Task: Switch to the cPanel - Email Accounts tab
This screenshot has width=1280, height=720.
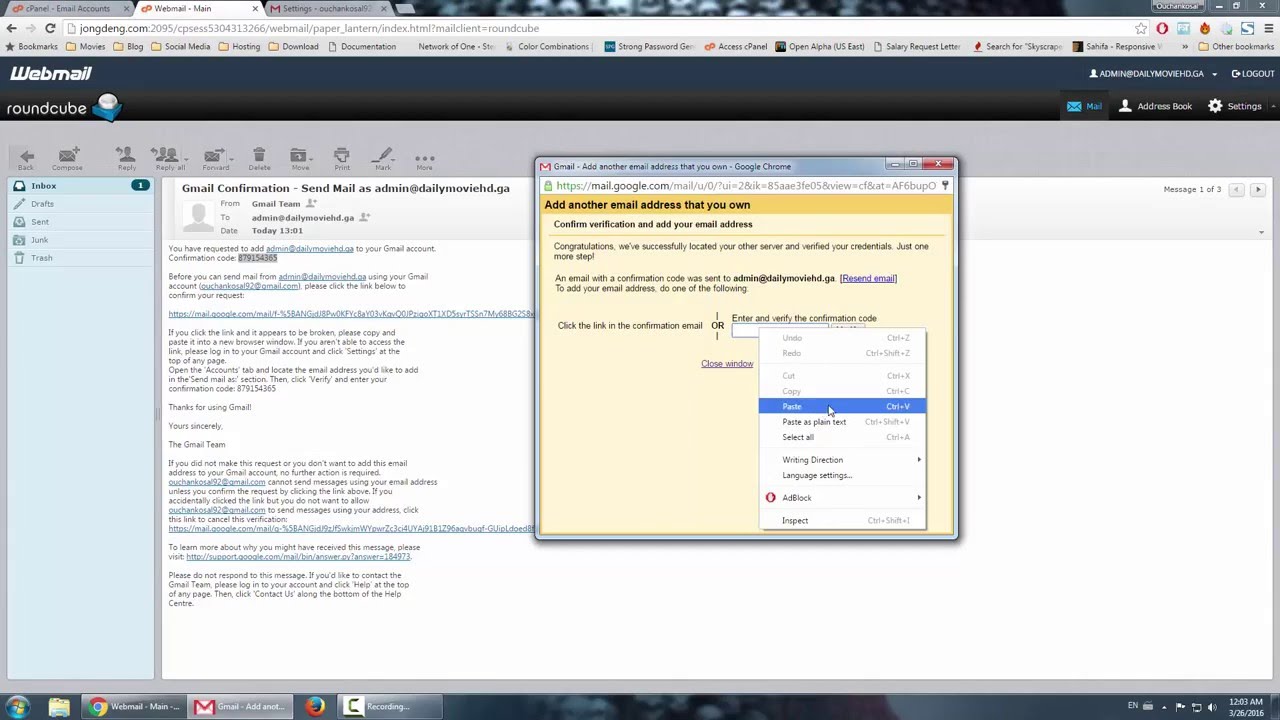Action: click(66, 8)
